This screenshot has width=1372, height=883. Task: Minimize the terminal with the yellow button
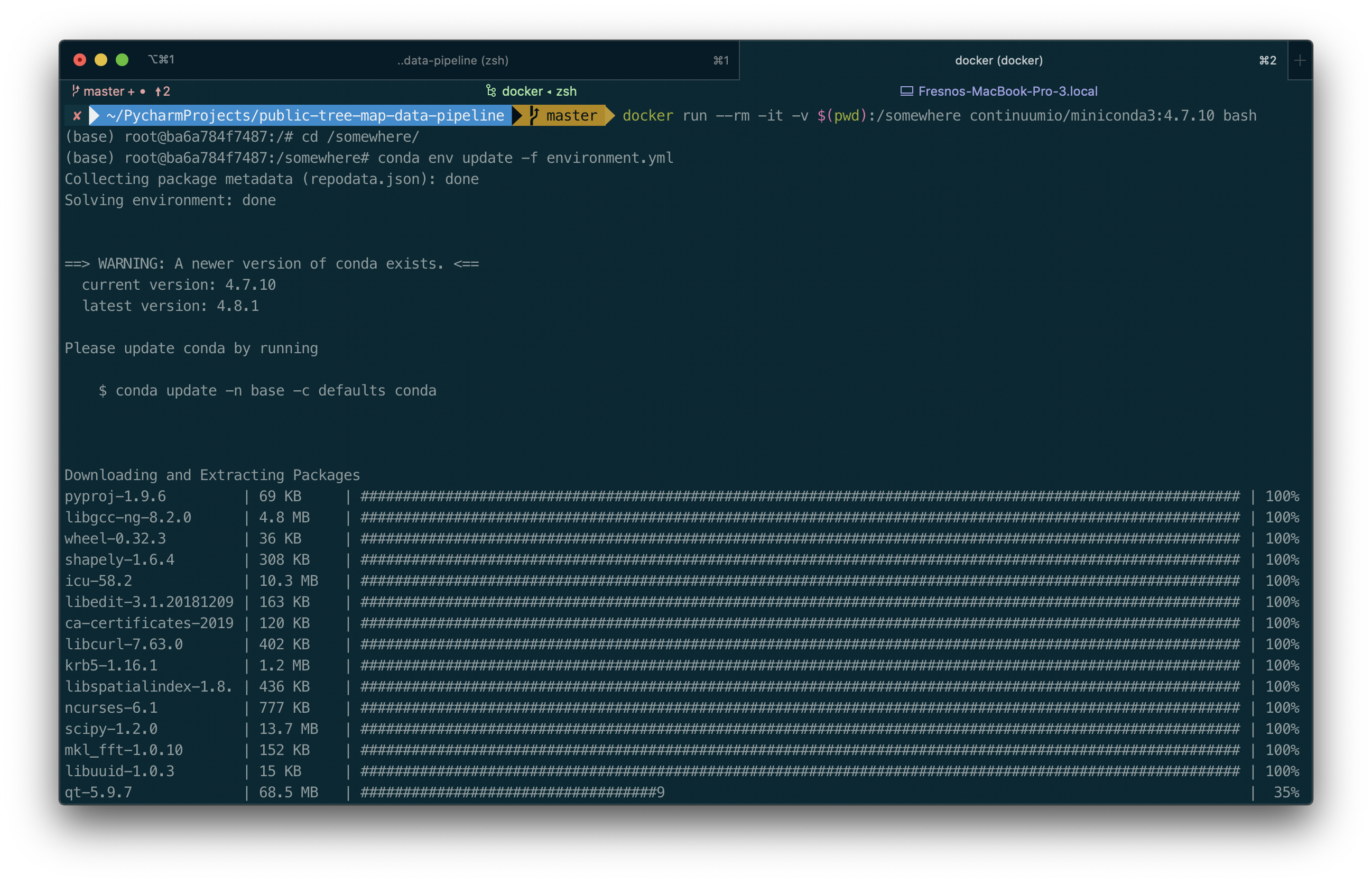101,60
